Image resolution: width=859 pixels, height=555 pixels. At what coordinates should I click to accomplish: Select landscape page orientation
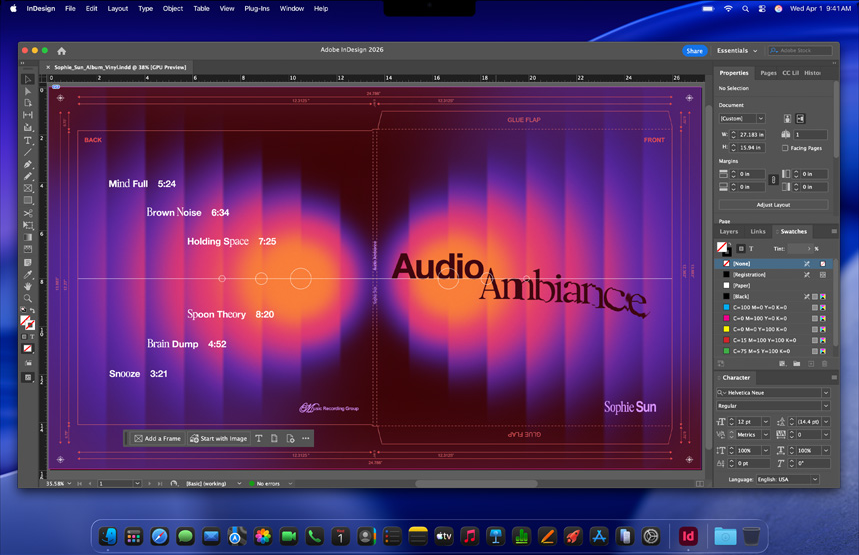point(800,119)
